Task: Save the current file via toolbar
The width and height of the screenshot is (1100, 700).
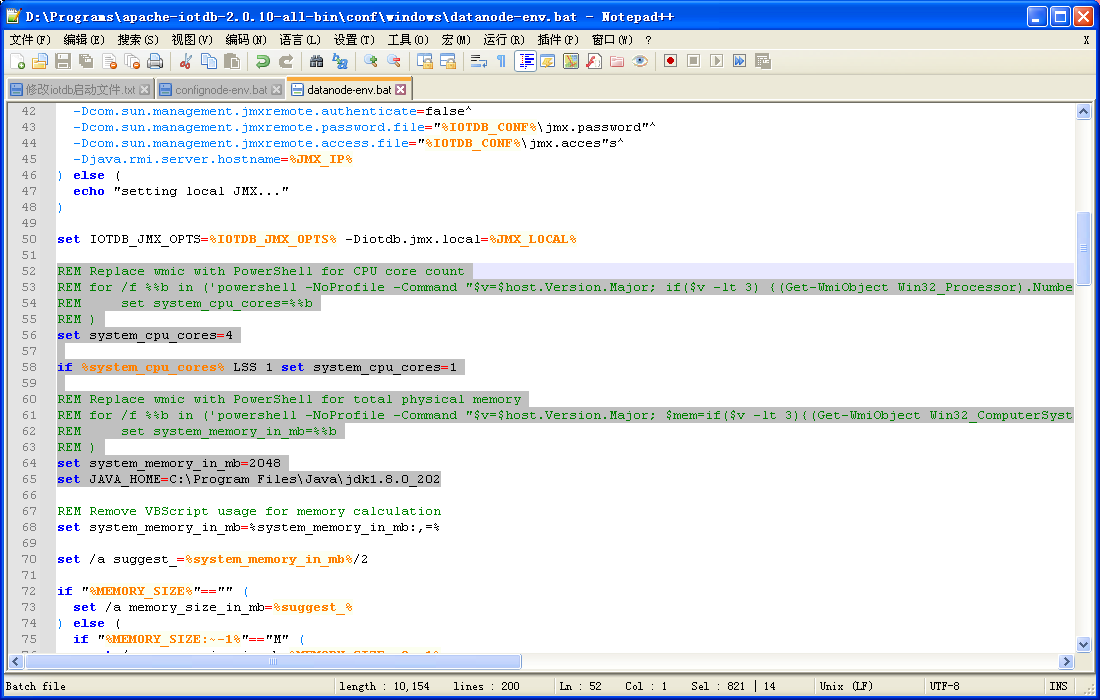Action: tap(63, 62)
